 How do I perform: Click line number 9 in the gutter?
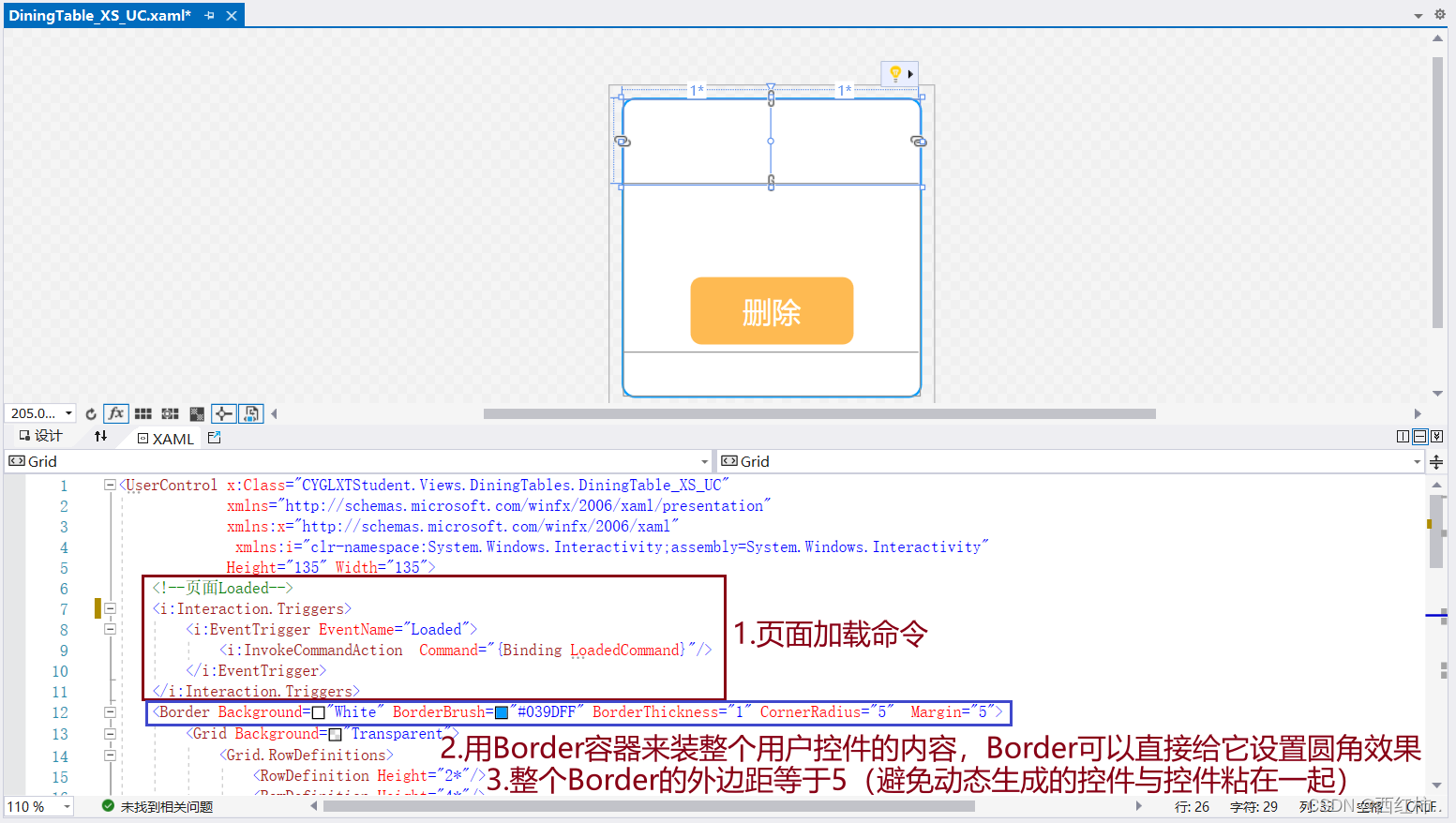coord(64,651)
